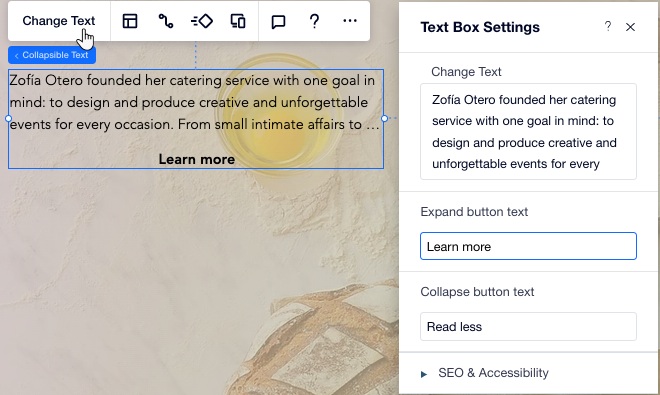This screenshot has width=660, height=395.
Task: Click the right resize handle of the text box
Action: [x=384, y=119]
